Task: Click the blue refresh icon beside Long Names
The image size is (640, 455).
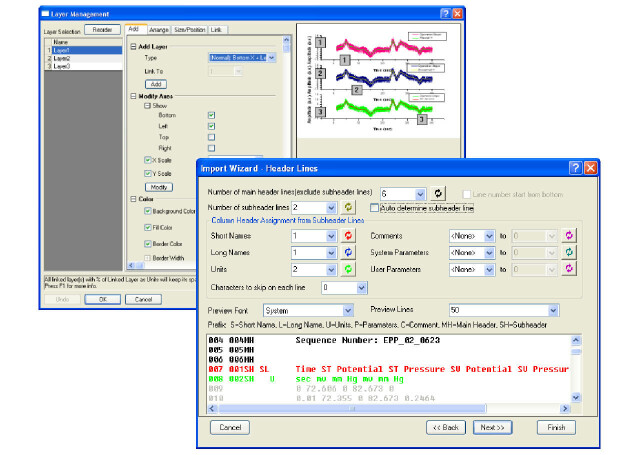Action: tap(349, 253)
